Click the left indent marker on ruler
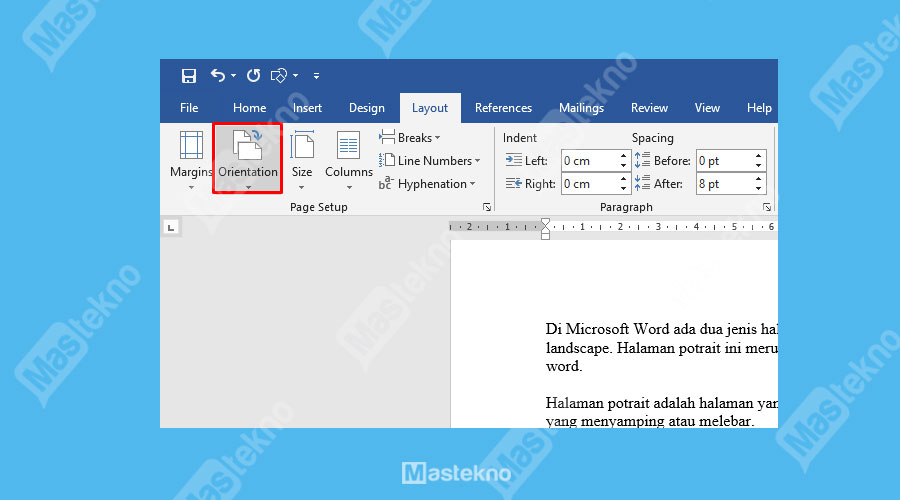 (545, 236)
